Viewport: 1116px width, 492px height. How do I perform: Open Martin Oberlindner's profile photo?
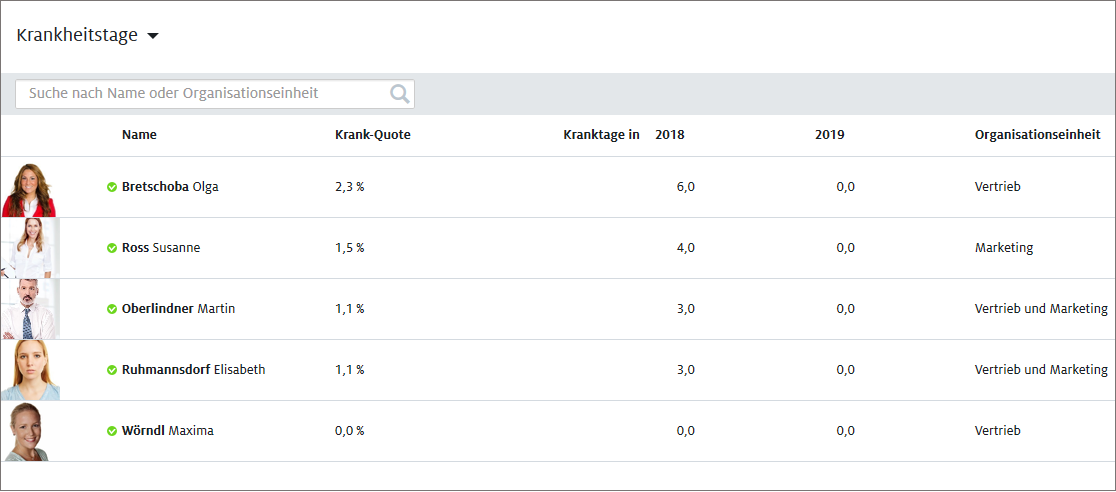click(x=30, y=309)
